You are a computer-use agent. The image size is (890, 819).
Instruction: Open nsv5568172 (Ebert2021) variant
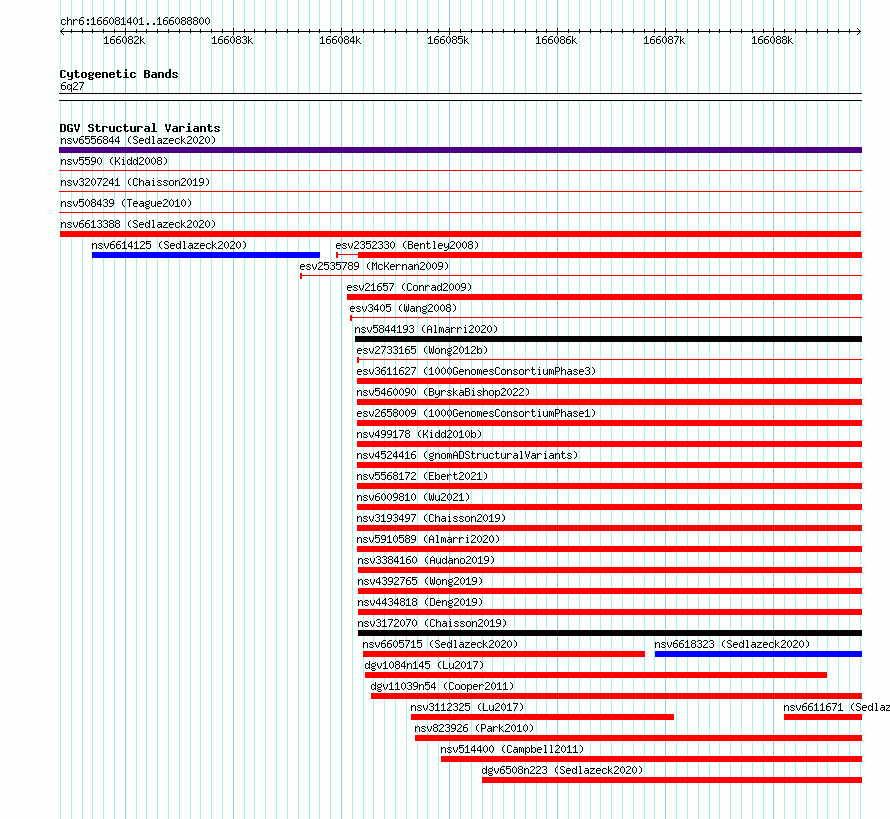(422, 476)
